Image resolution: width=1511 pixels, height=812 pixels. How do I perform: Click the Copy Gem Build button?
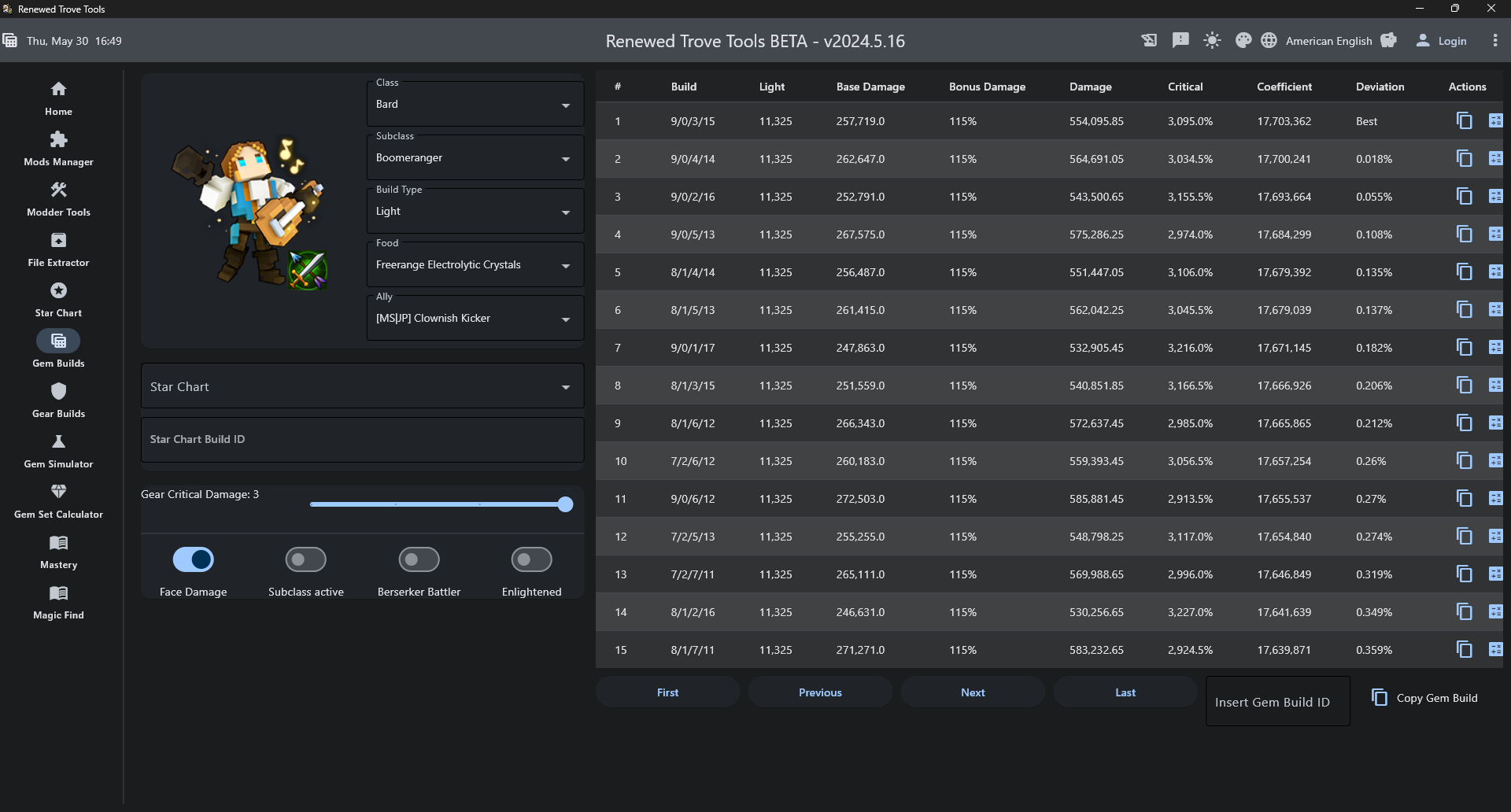[1425, 698]
